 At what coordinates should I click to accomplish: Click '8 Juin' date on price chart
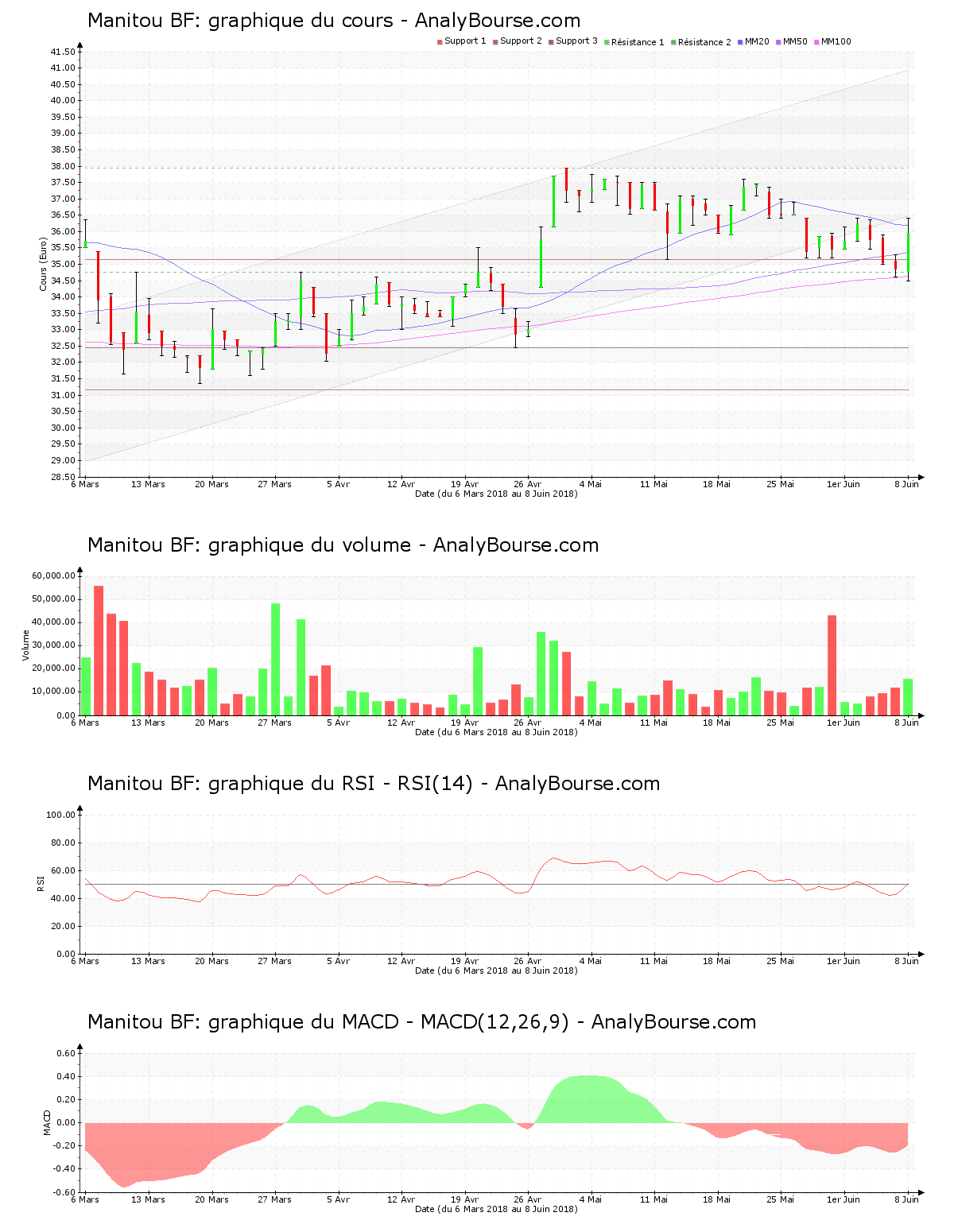tap(906, 484)
